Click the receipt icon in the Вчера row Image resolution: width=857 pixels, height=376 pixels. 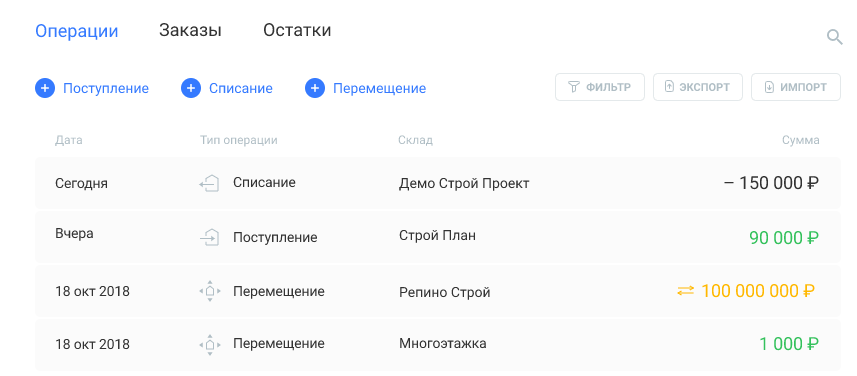[x=209, y=238]
